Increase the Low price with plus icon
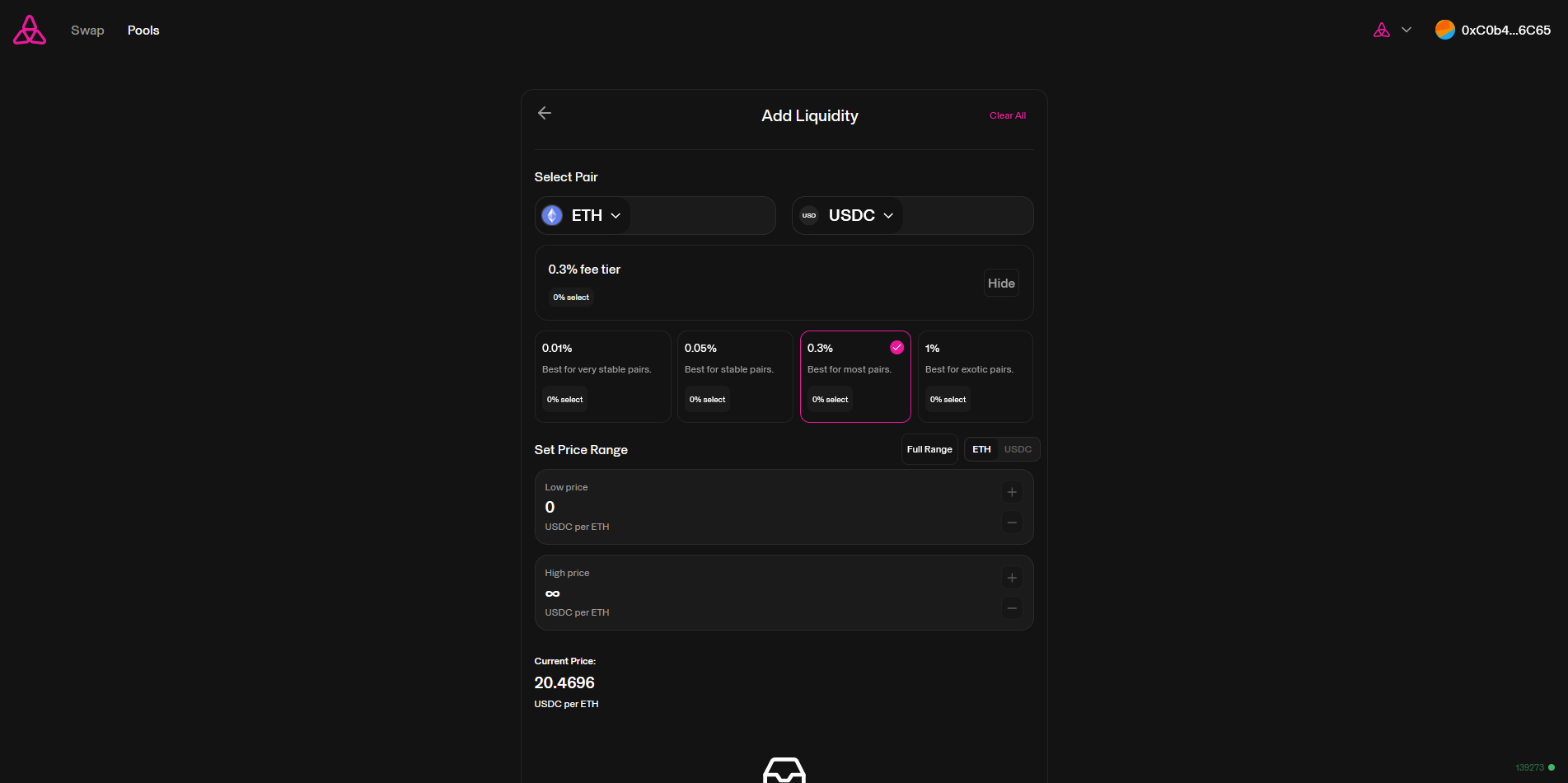Screen dimensions: 1568x783 pyautogui.click(x=1012, y=493)
